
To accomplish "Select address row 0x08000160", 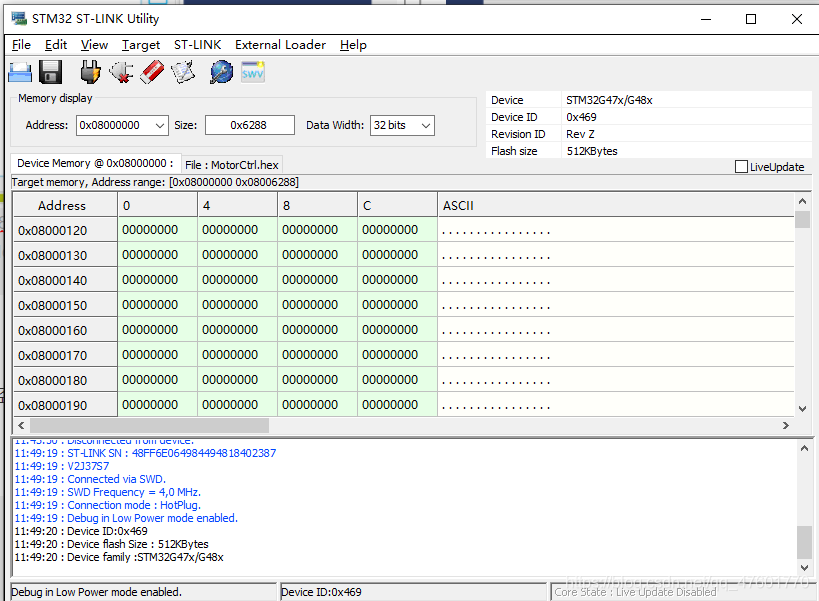I will [65, 331].
